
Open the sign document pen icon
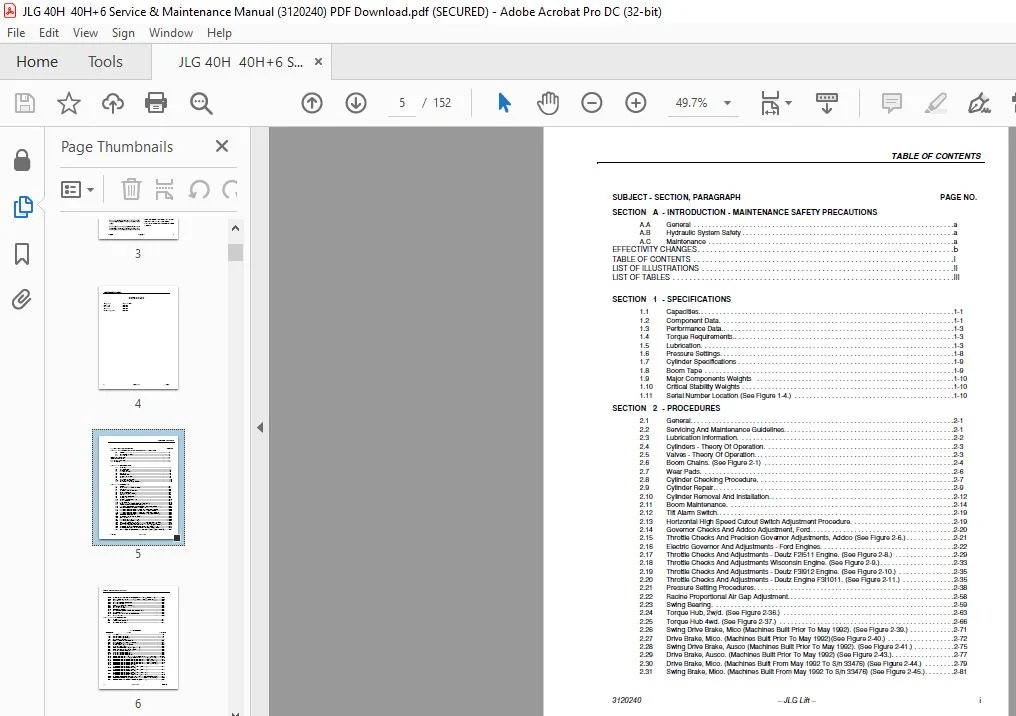tap(979, 103)
